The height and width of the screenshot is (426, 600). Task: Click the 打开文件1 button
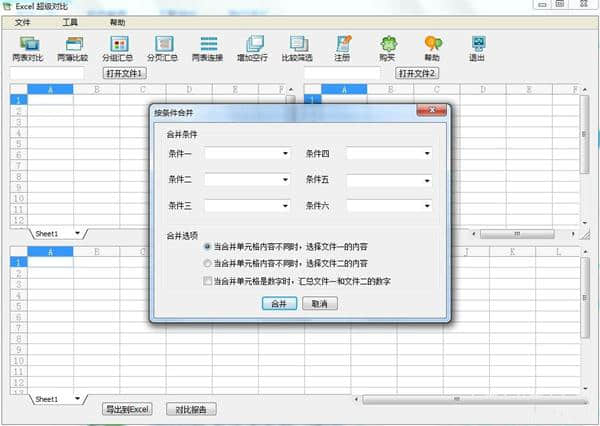tap(124, 74)
